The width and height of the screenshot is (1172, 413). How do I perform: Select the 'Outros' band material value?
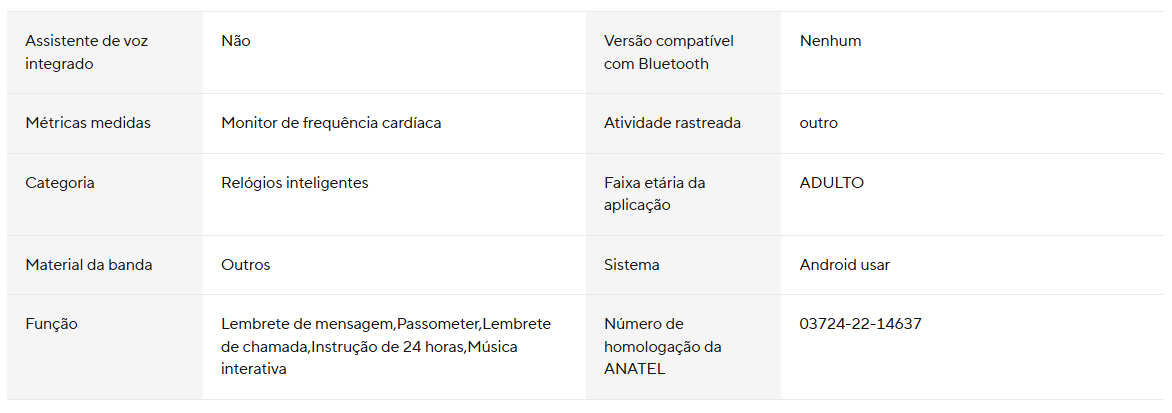coord(245,265)
